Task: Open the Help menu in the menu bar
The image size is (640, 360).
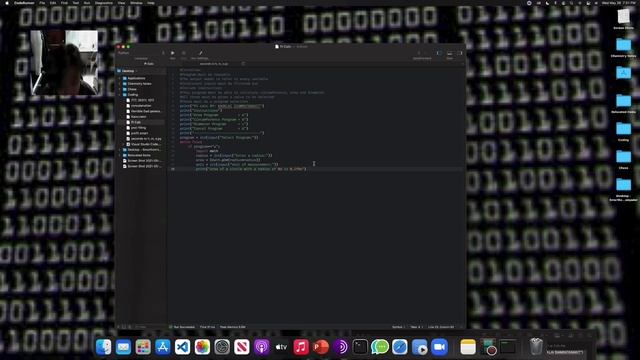Action: point(151,3)
